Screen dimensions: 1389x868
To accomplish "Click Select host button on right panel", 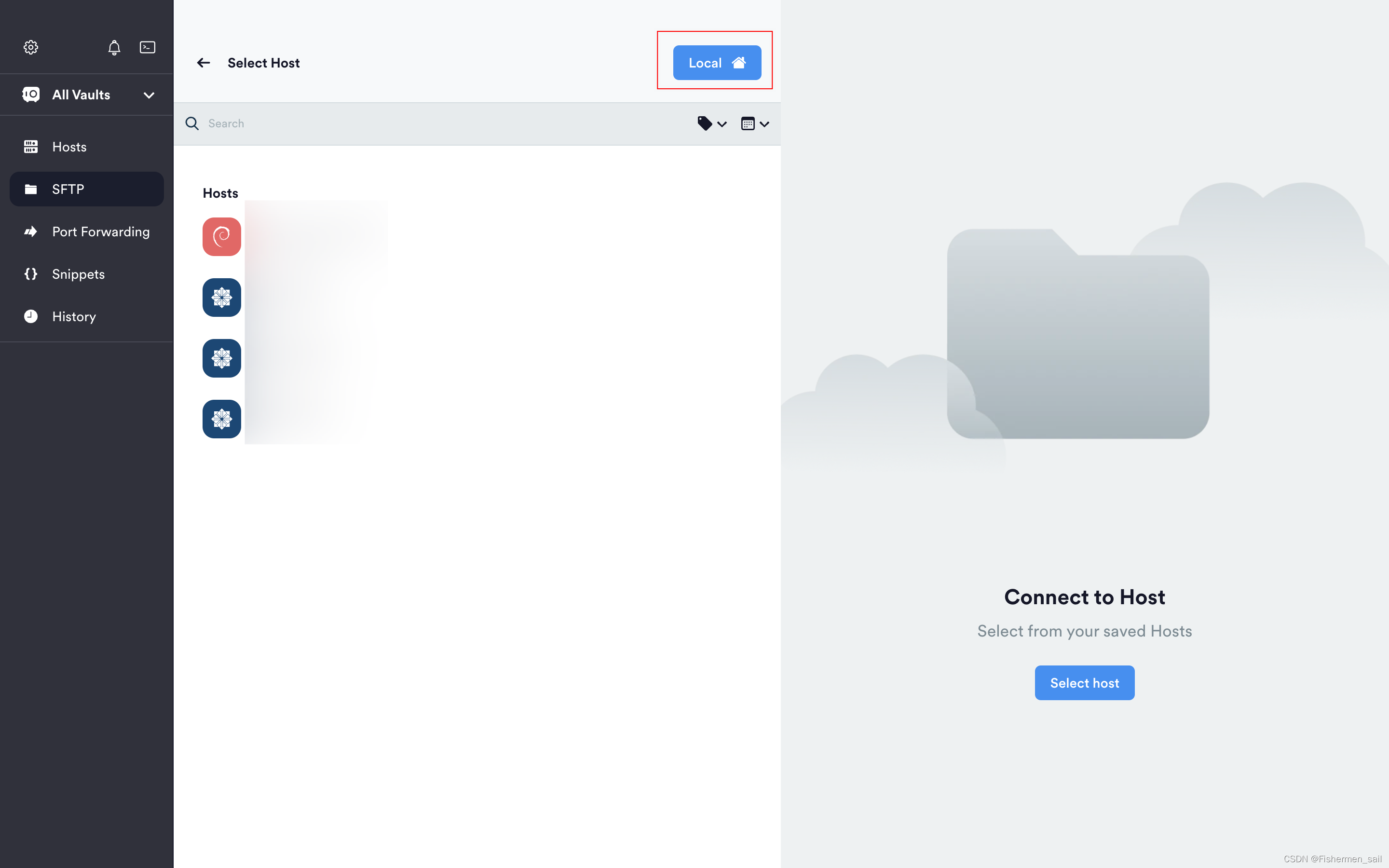I will [1085, 683].
